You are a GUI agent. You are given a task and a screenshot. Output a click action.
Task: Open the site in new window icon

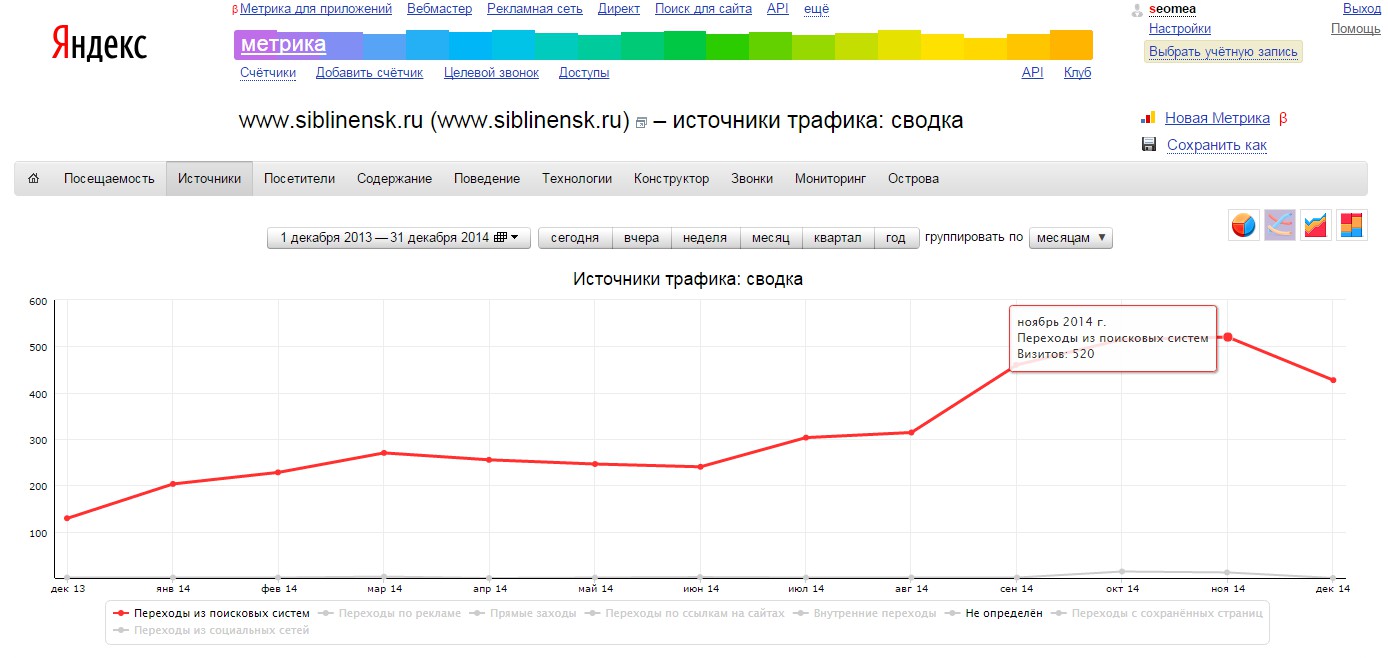[641, 123]
